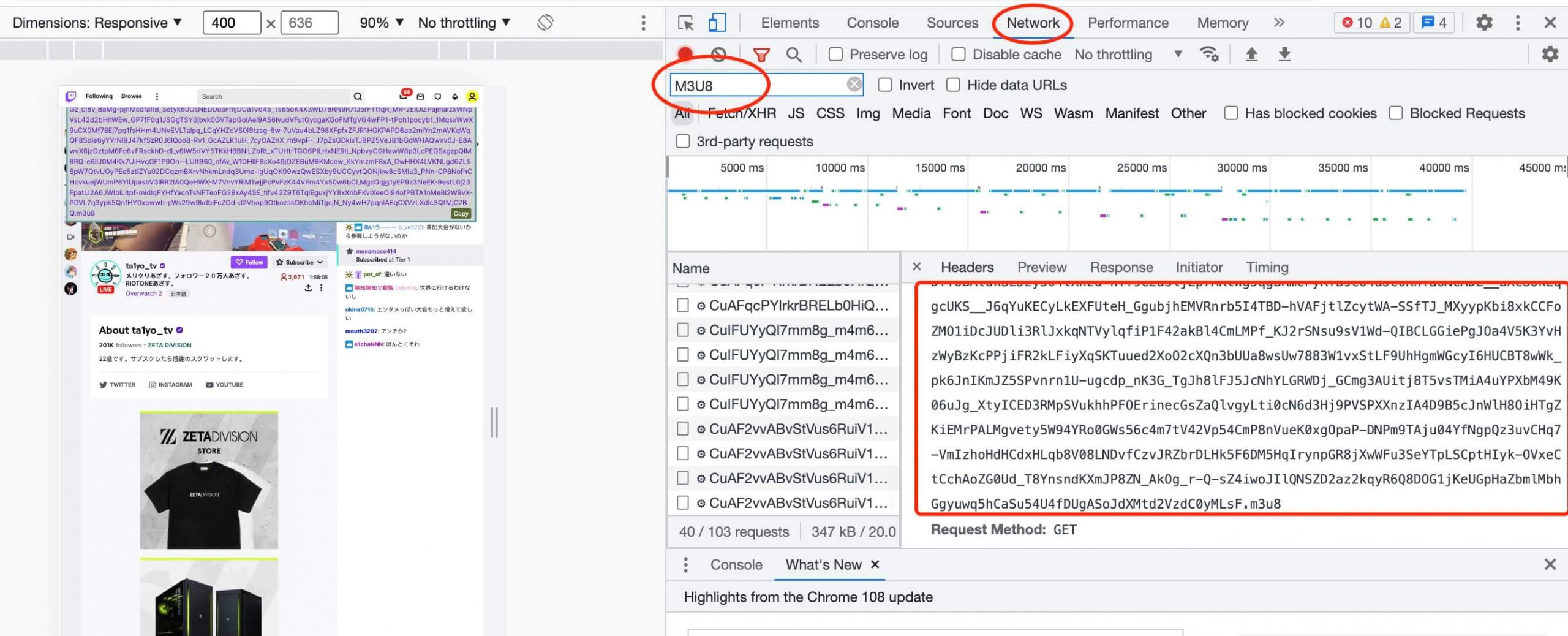Tick the Invert filter checkbox
Image resolution: width=1568 pixels, height=636 pixels.
point(884,85)
